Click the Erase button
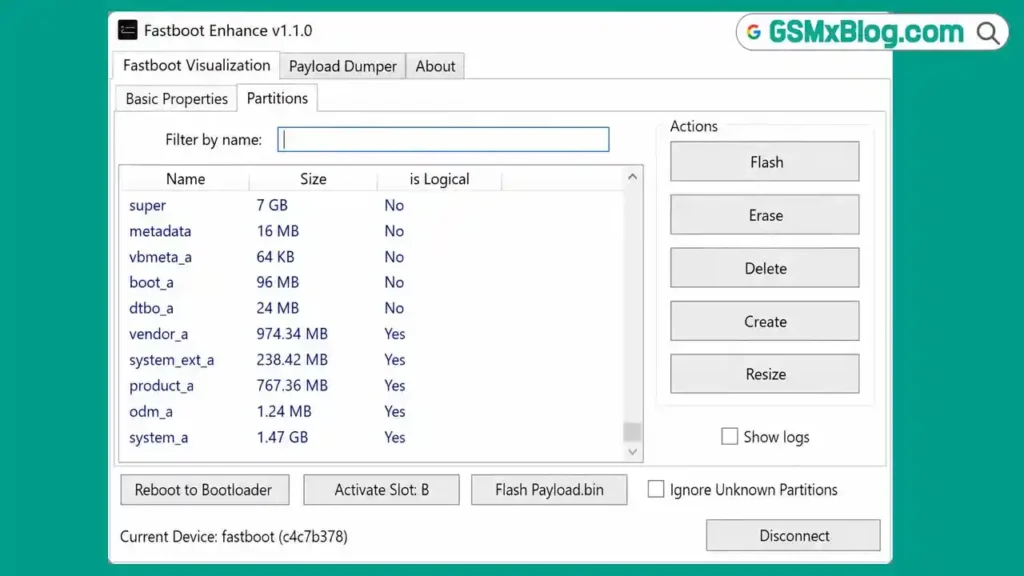Image resolution: width=1024 pixels, height=576 pixels. pos(765,215)
